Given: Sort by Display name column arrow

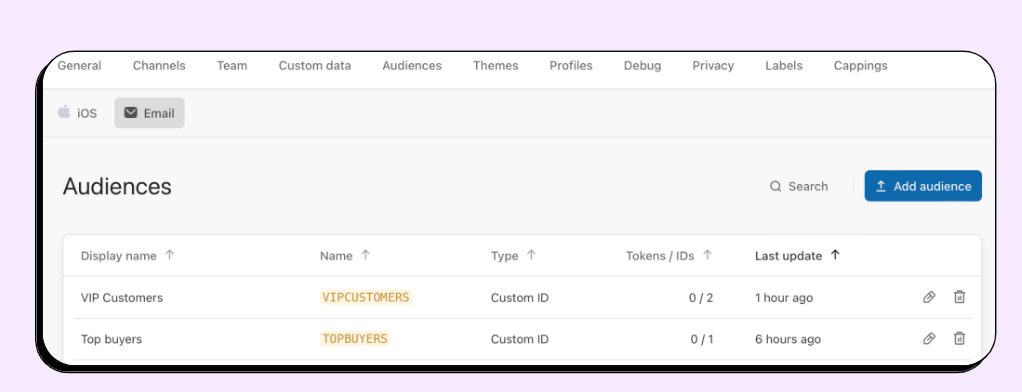Looking at the screenshot, I should pyautogui.click(x=169, y=255).
